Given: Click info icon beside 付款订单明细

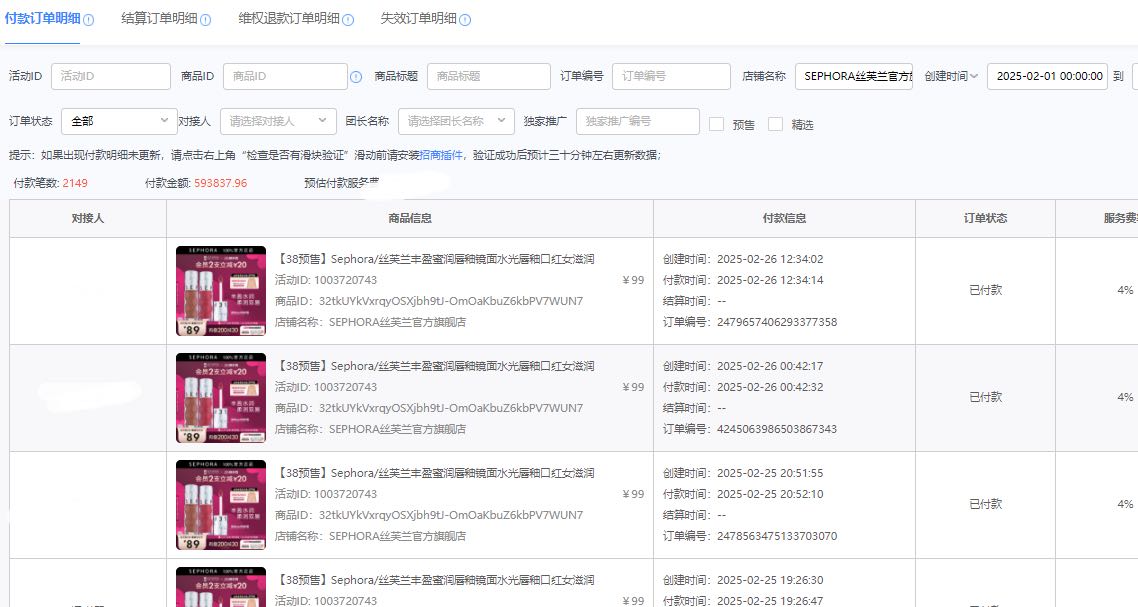Looking at the screenshot, I should [x=89, y=20].
